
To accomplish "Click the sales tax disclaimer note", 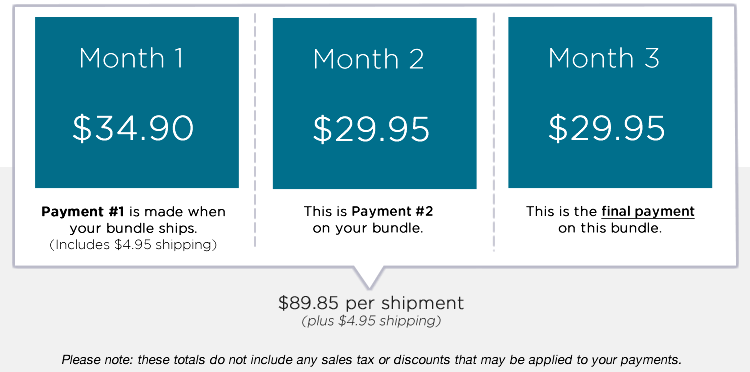I will [371, 360].
